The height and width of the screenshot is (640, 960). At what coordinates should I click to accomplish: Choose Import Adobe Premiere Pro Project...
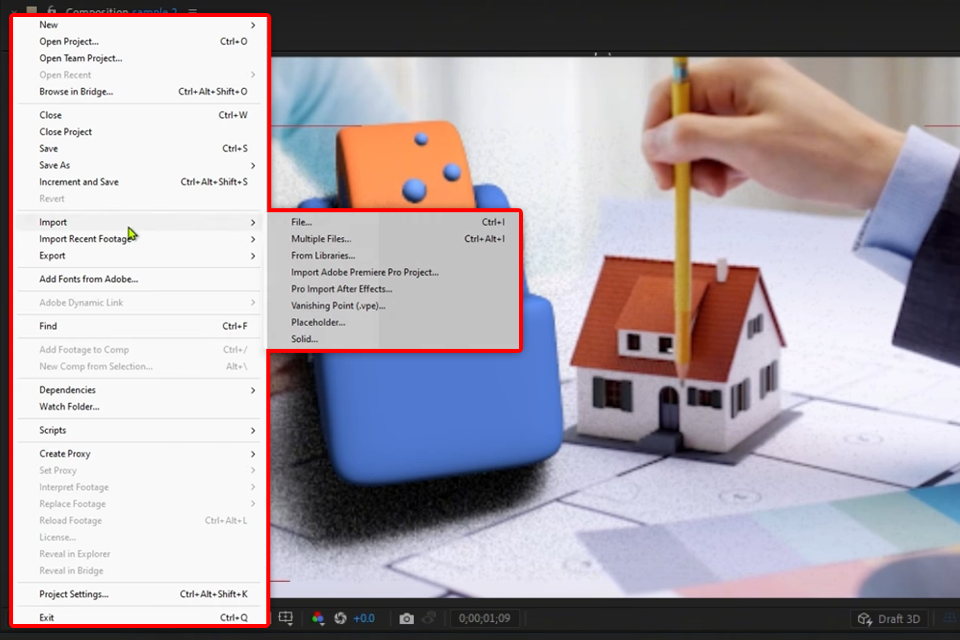395,273
